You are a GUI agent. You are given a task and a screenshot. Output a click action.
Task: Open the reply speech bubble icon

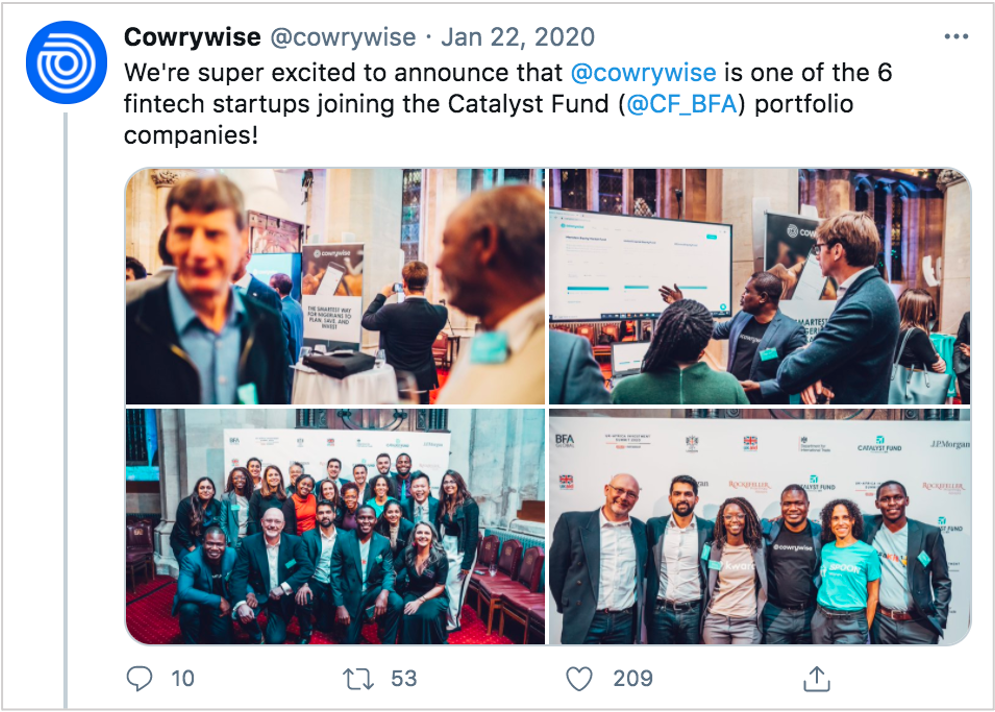[x=139, y=678]
